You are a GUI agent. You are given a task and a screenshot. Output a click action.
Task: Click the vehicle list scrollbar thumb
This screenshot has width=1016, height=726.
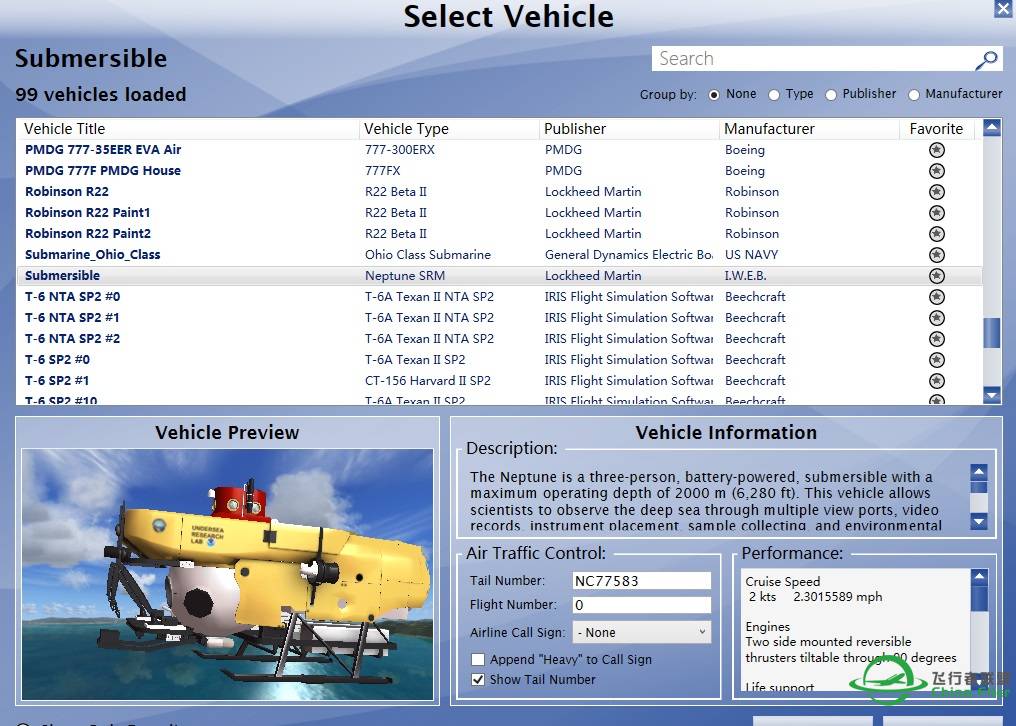[x=991, y=333]
